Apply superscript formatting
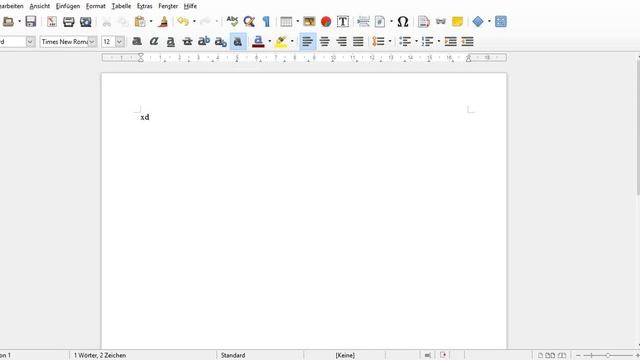Viewport: 640px width, 360px height. 204,41
